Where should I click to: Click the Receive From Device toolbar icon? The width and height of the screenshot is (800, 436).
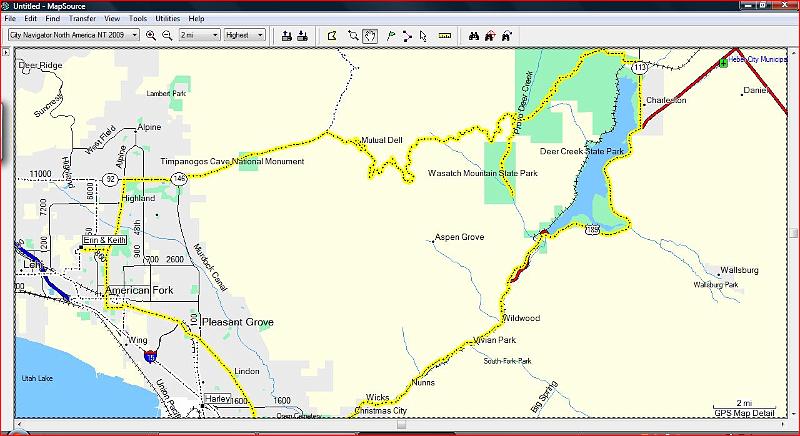click(303, 36)
